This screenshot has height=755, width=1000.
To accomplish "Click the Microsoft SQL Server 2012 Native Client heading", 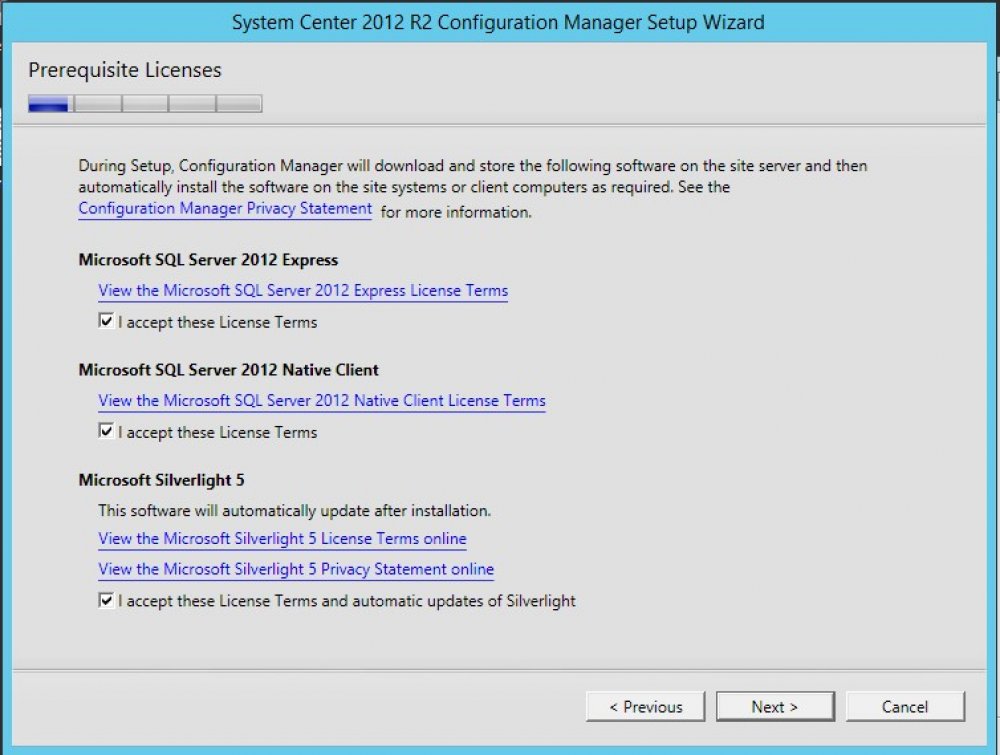I will coord(228,370).
